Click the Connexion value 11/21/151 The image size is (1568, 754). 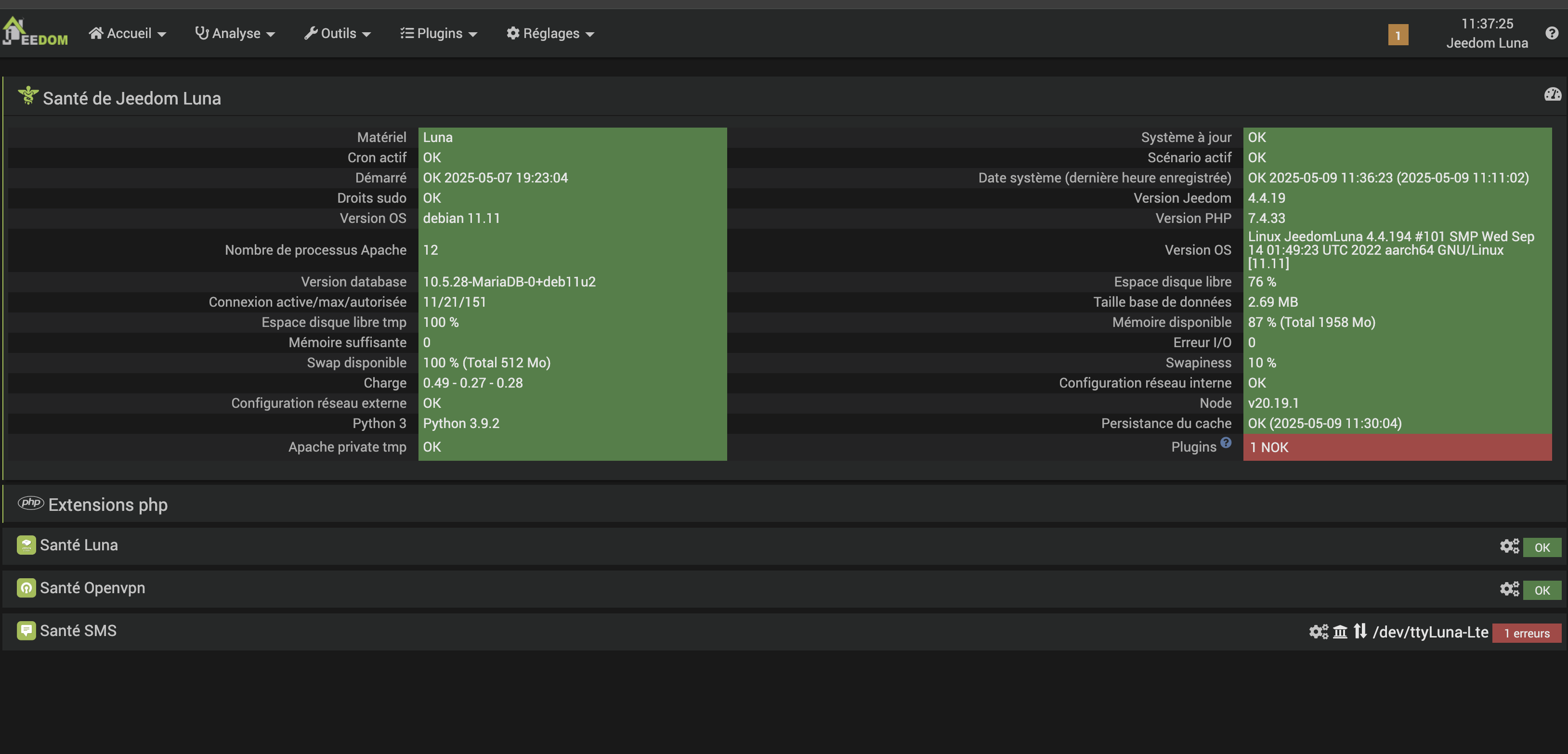[454, 302]
